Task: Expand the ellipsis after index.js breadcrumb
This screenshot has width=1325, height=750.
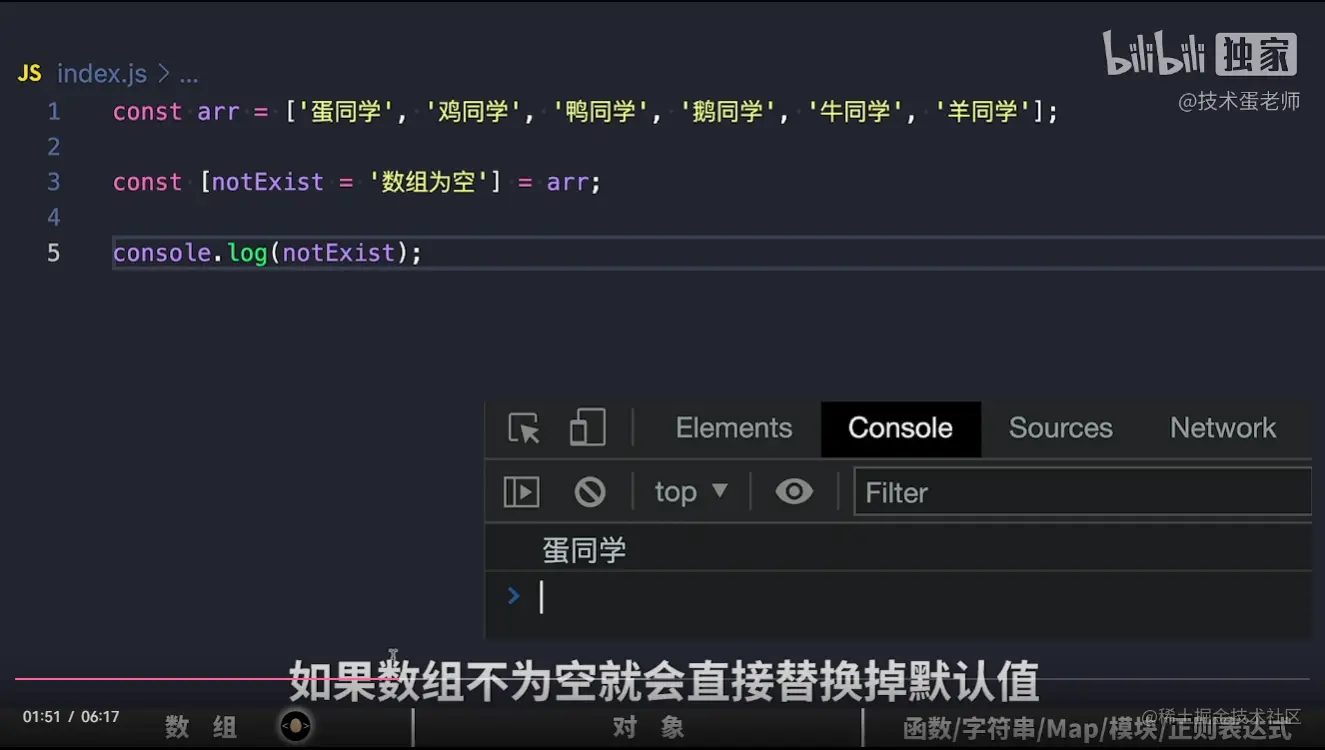Action: pos(187,74)
